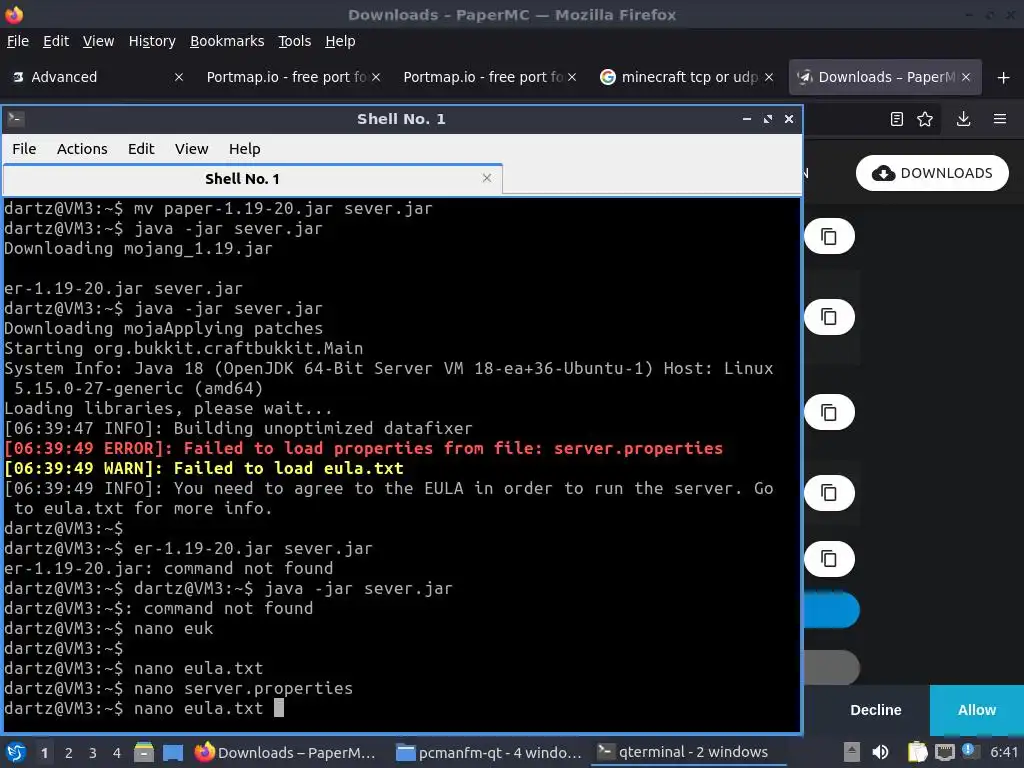The width and height of the screenshot is (1024, 768).
Task: Open the volume control tray icon
Action: click(x=880, y=752)
